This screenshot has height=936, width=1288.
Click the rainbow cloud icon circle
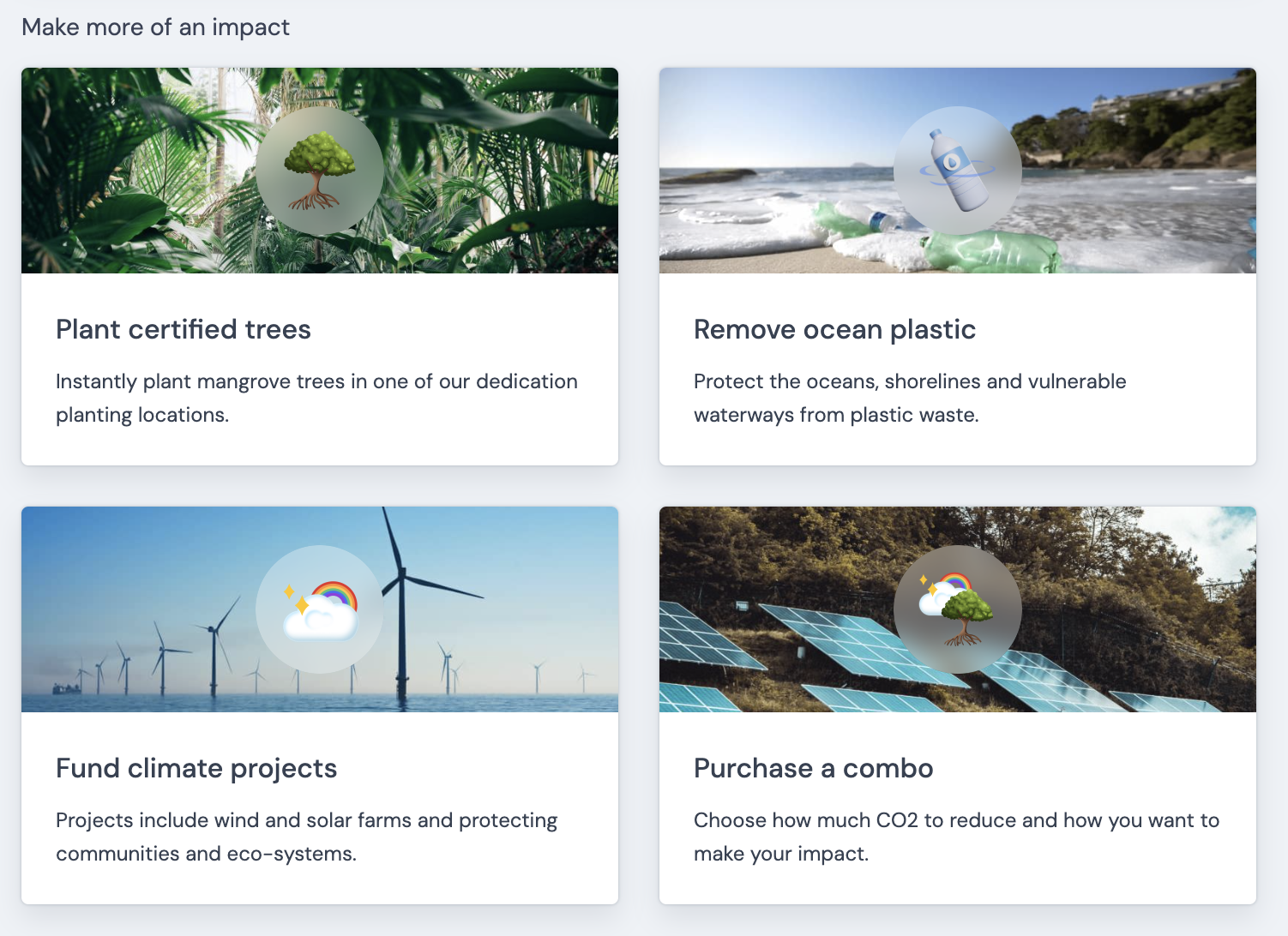click(320, 609)
